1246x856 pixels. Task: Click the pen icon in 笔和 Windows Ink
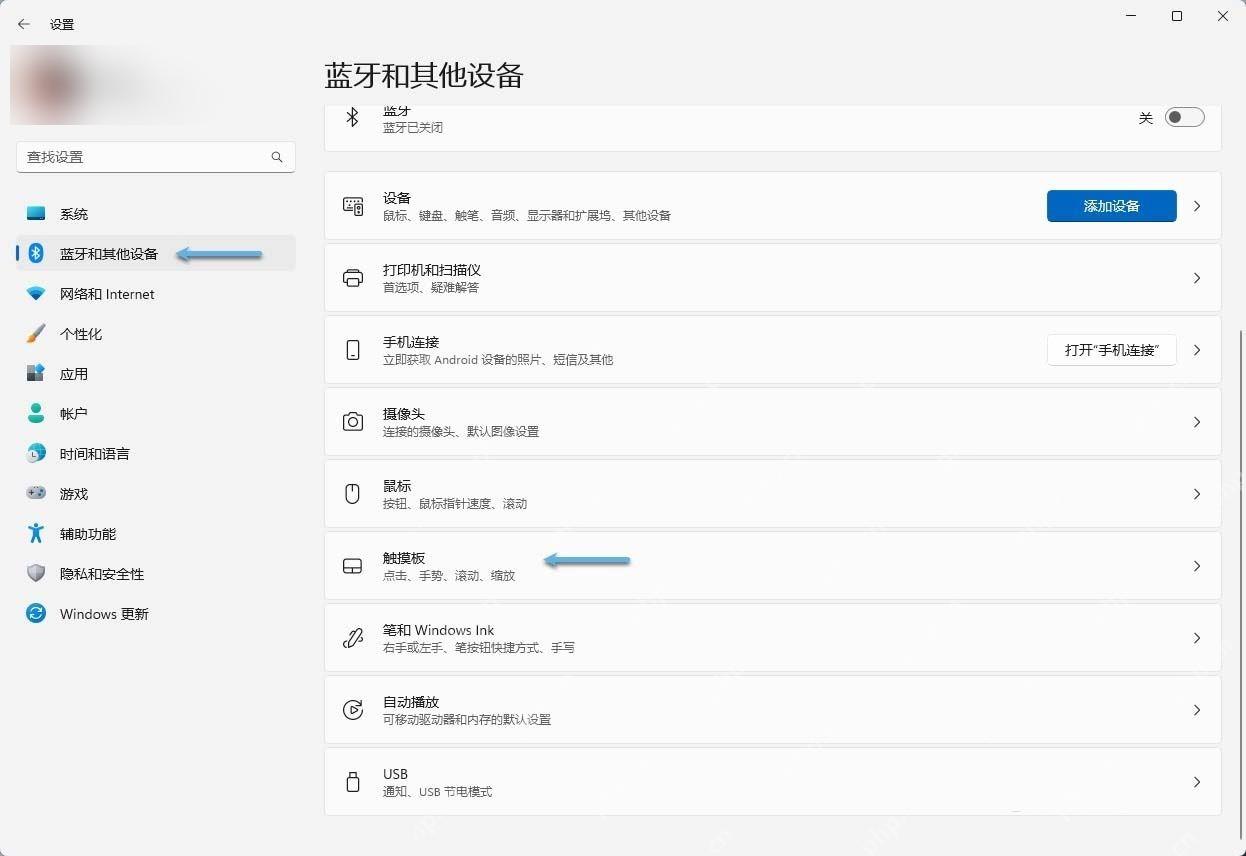point(353,638)
